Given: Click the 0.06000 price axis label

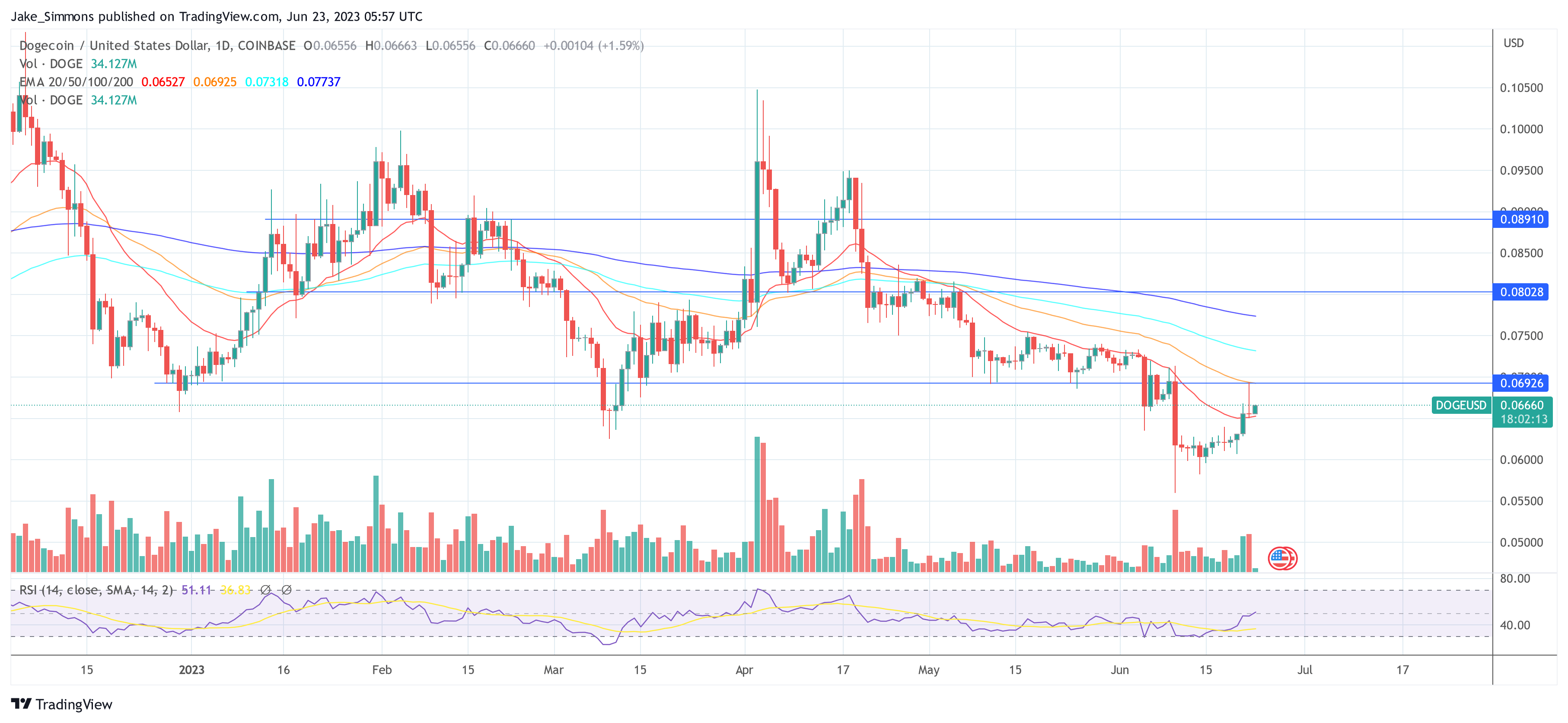Looking at the screenshot, I should tap(1521, 460).
